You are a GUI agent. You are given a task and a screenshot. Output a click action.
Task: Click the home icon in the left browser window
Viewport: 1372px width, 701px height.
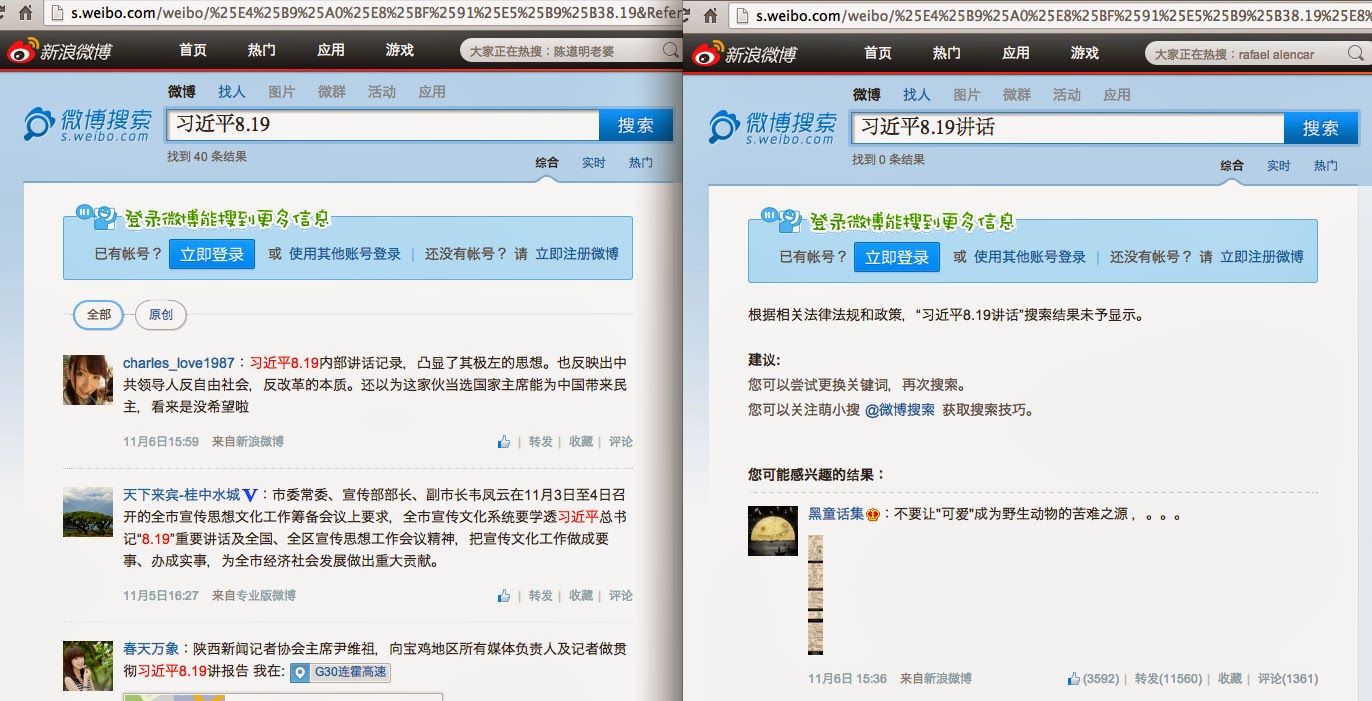(24, 14)
